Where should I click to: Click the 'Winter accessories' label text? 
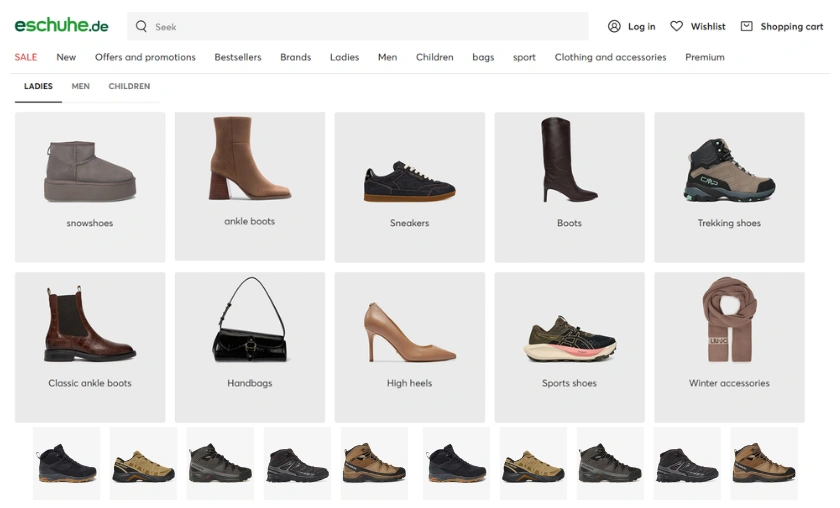[x=729, y=383]
